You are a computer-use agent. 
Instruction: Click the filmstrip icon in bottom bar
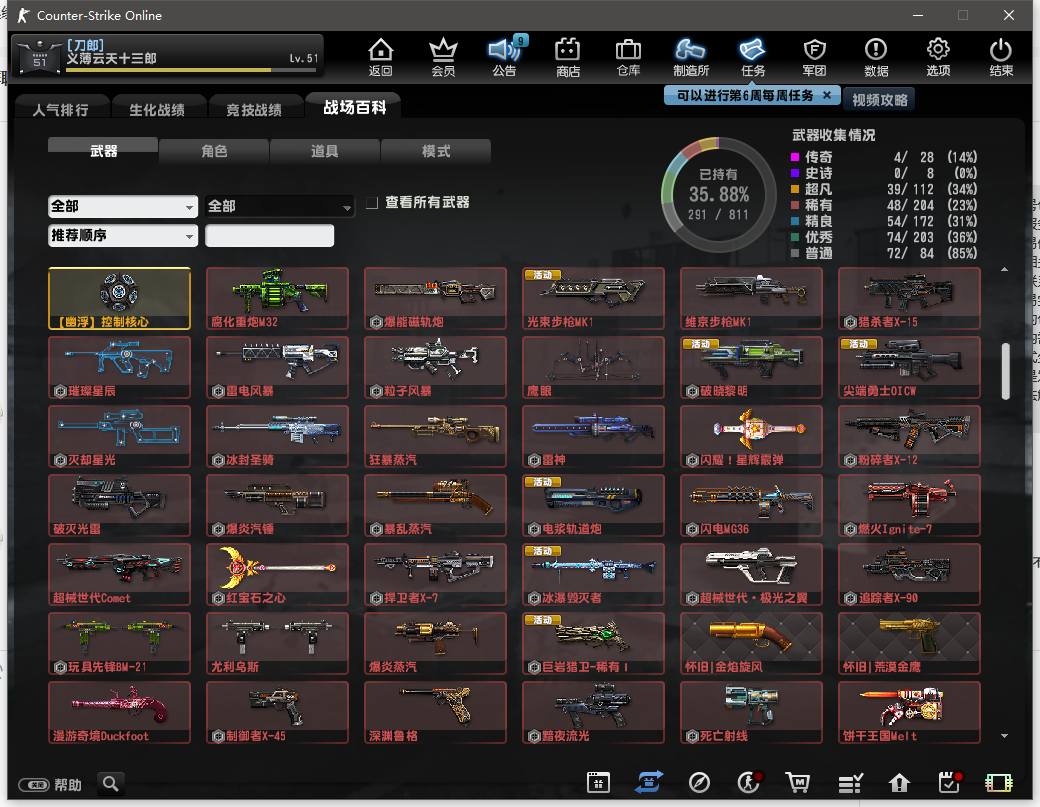pyautogui.click(x=999, y=783)
